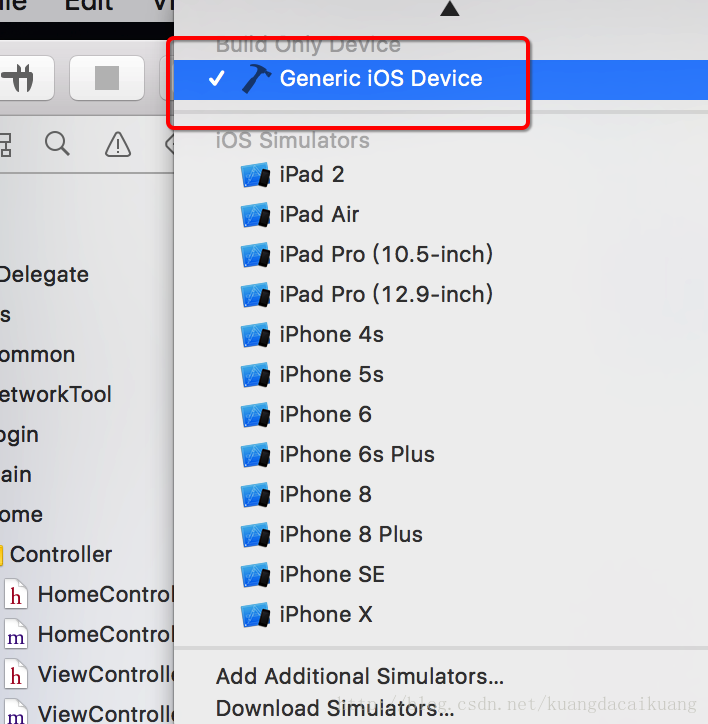Select the etworkTool group in navigator
The image size is (708, 724).
click(55, 395)
